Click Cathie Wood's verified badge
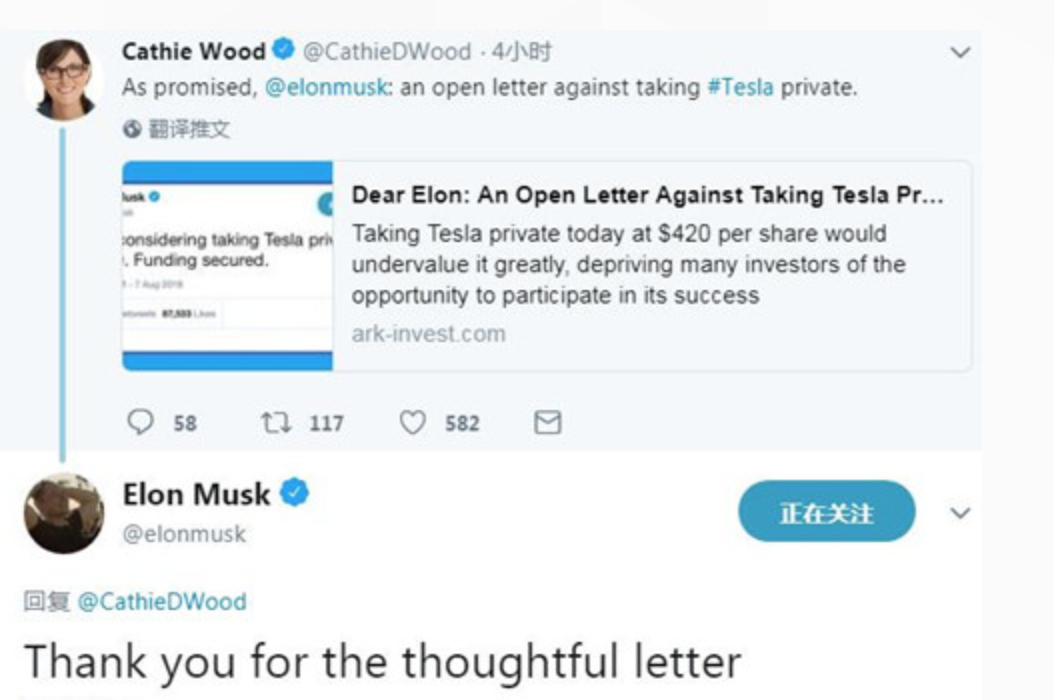This screenshot has height=700, width=1054. (284, 50)
